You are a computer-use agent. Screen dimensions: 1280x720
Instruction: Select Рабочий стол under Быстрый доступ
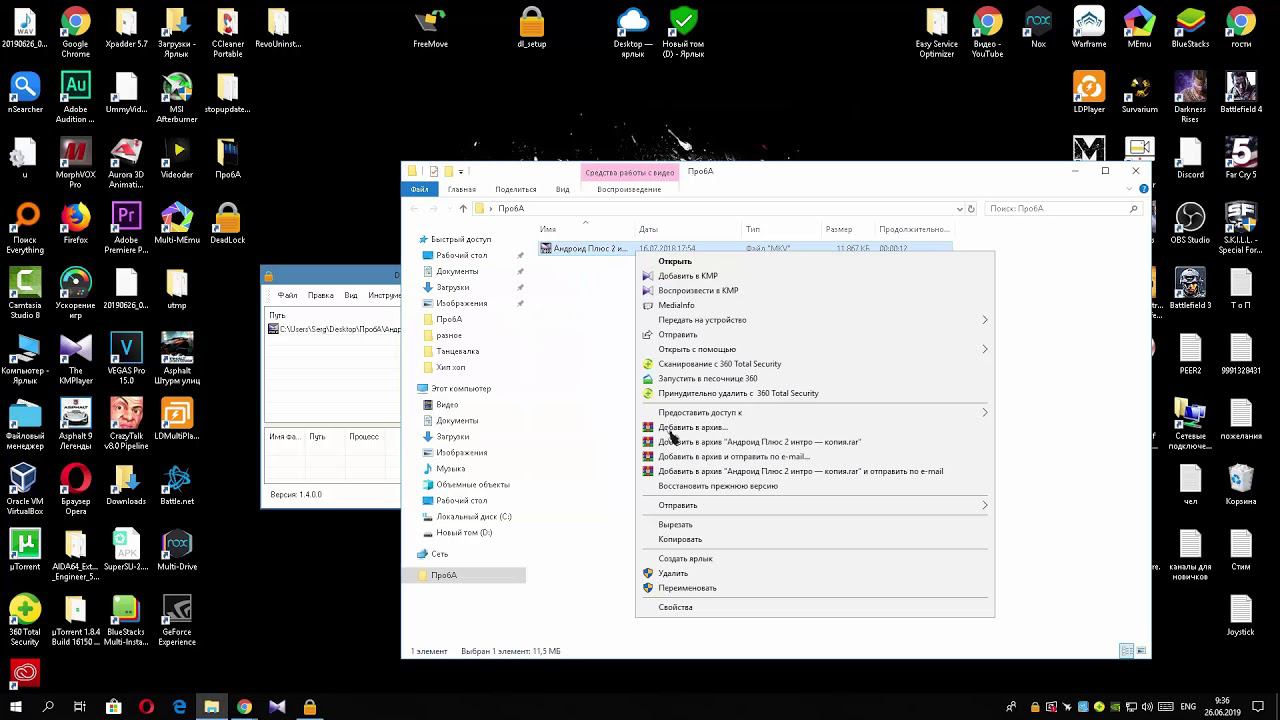click(461, 255)
